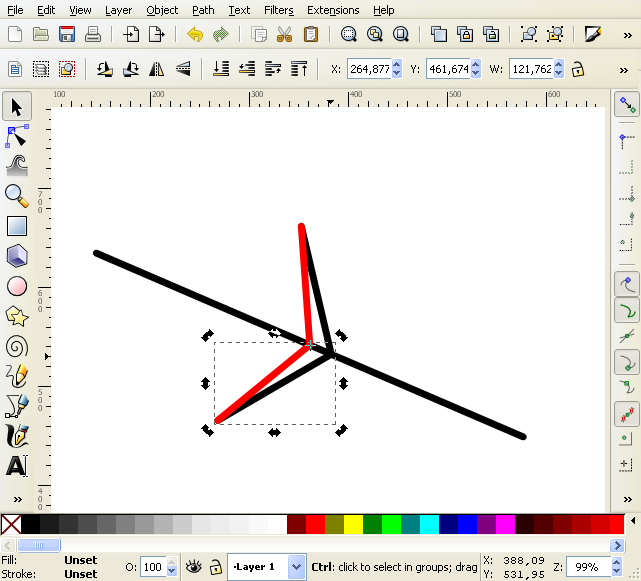Viewport: 641px width, 581px height.
Task: Toggle current layer lock
Action: tap(215, 567)
